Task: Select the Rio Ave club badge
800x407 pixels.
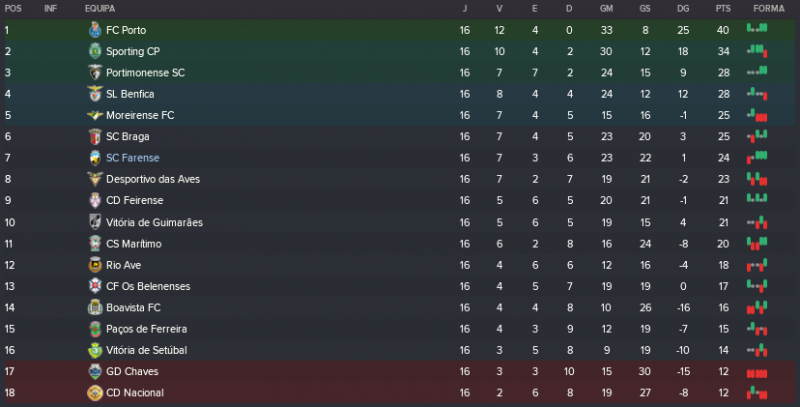Action: point(95,265)
